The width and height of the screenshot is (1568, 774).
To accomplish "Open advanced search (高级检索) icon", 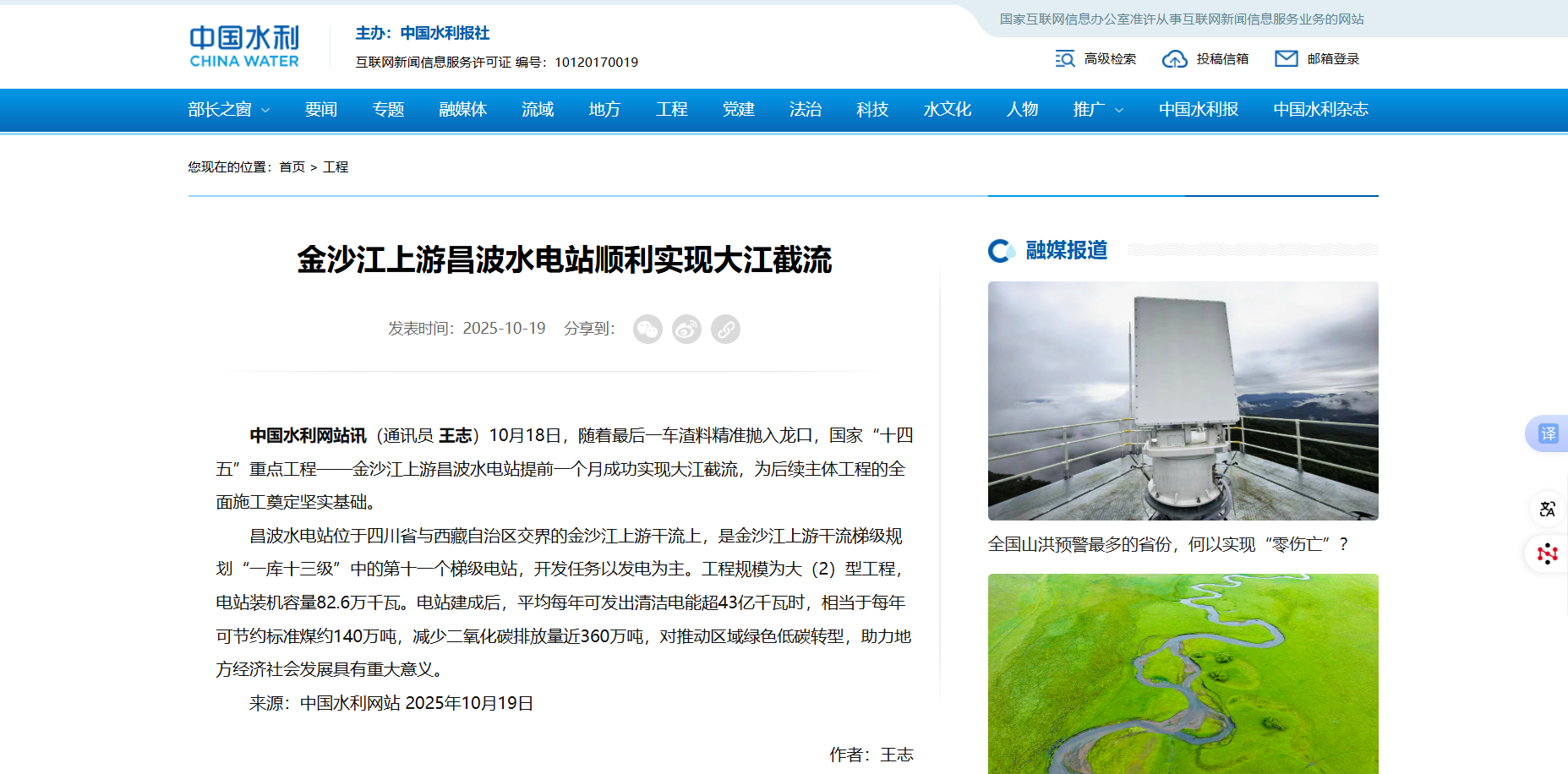I will [1065, 59].
